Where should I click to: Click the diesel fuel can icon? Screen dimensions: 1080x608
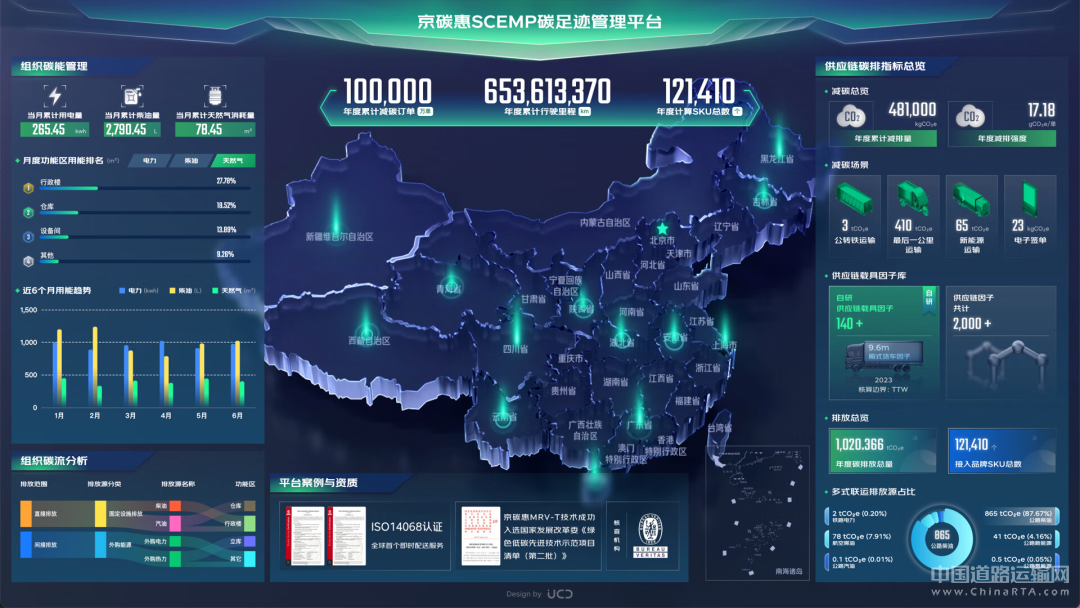coord(132,96)
